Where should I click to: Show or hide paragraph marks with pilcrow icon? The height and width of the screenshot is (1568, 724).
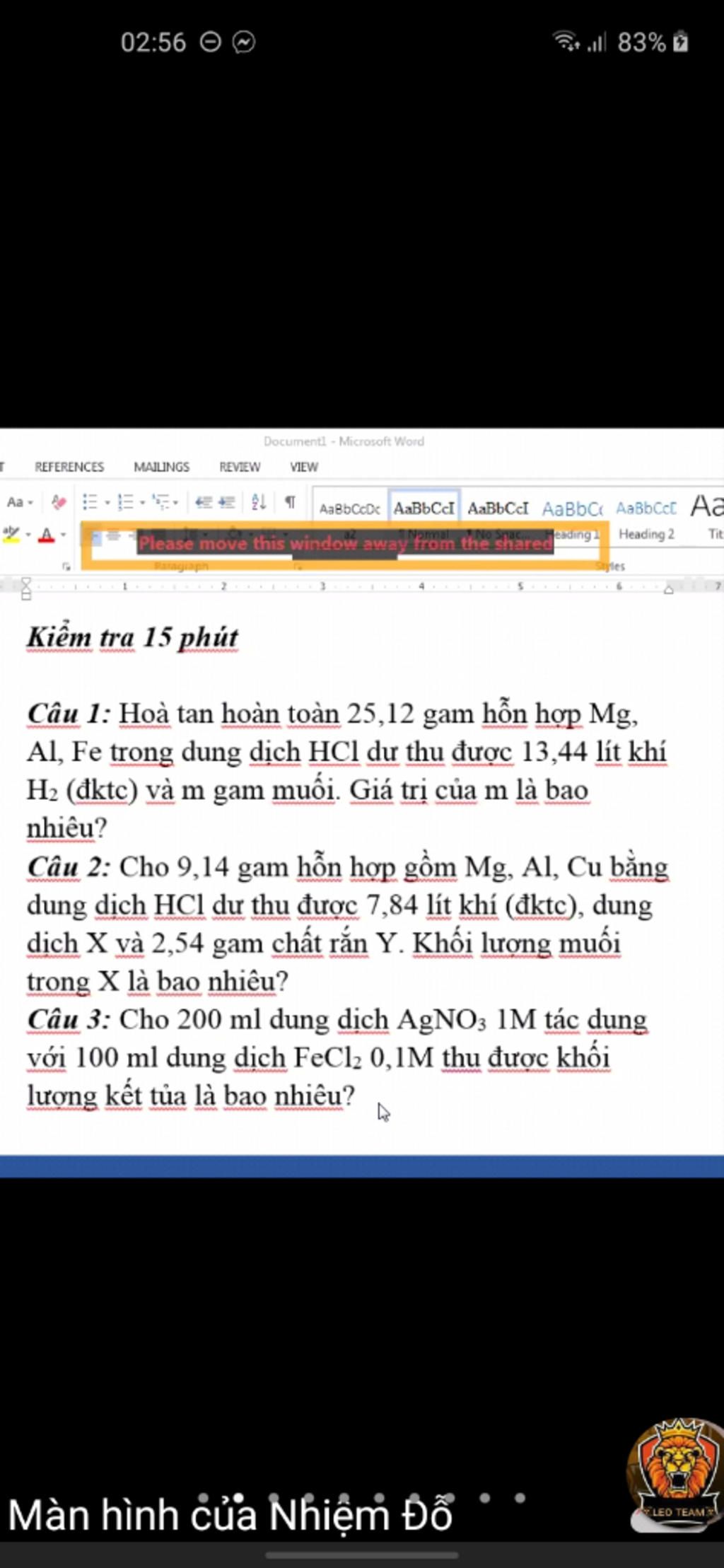[x=290, y=502]
